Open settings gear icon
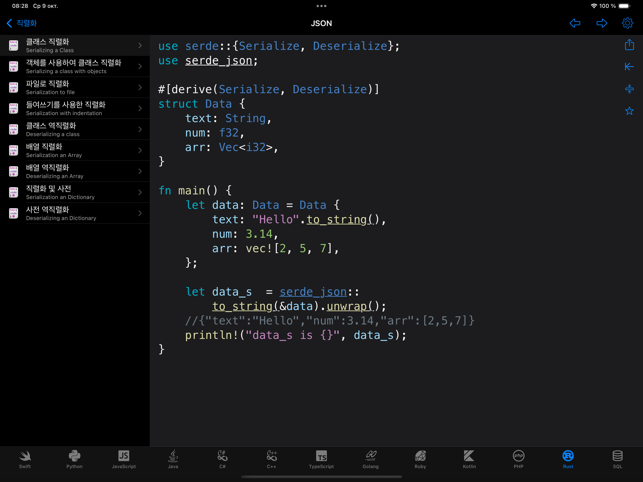The width and height of the screenshot is (643, 482). [627, 23]
